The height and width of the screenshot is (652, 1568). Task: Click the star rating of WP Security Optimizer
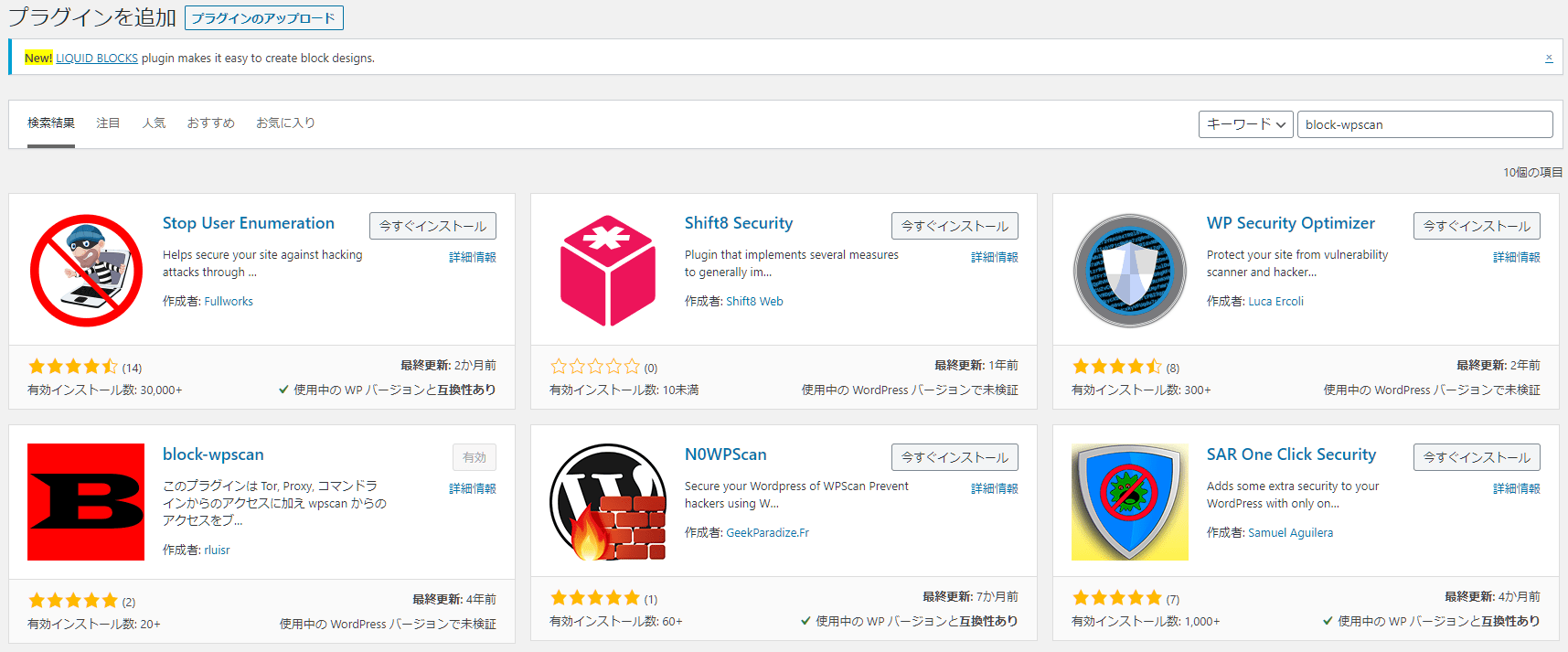tap(1117, 367)
